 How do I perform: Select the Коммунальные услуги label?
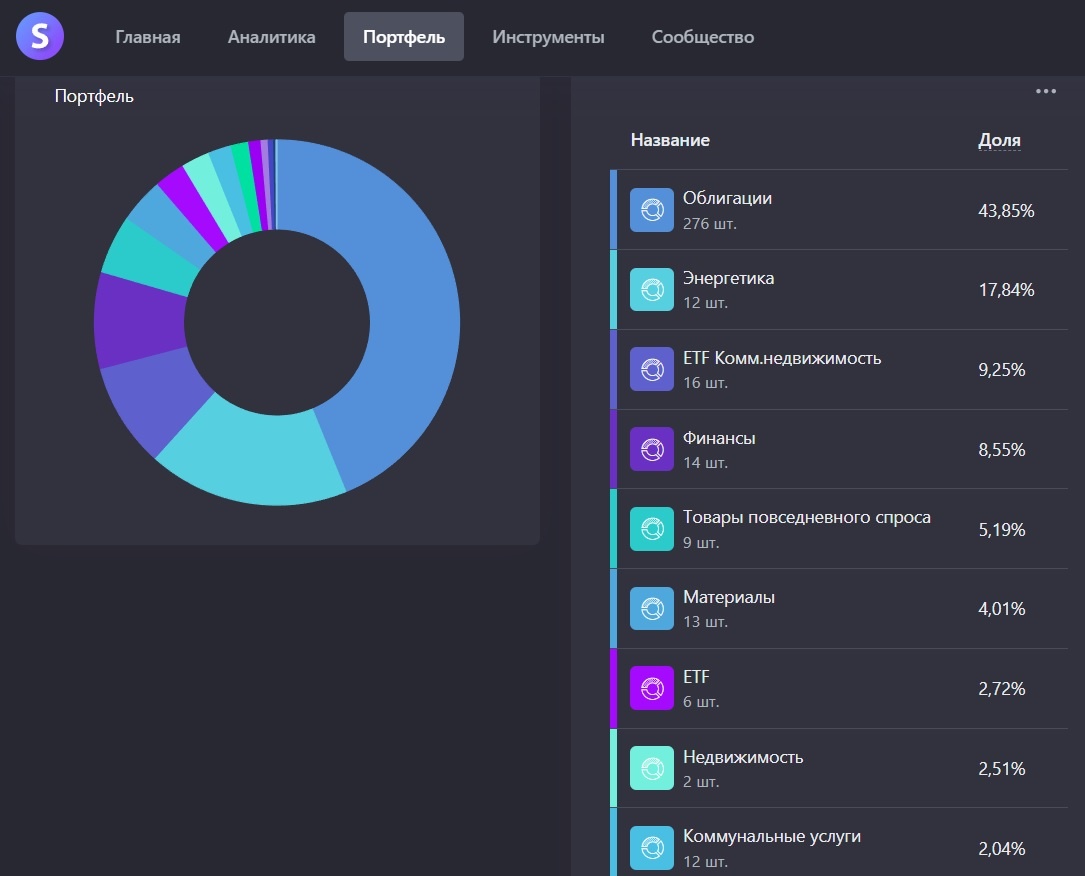click(772, 837)
